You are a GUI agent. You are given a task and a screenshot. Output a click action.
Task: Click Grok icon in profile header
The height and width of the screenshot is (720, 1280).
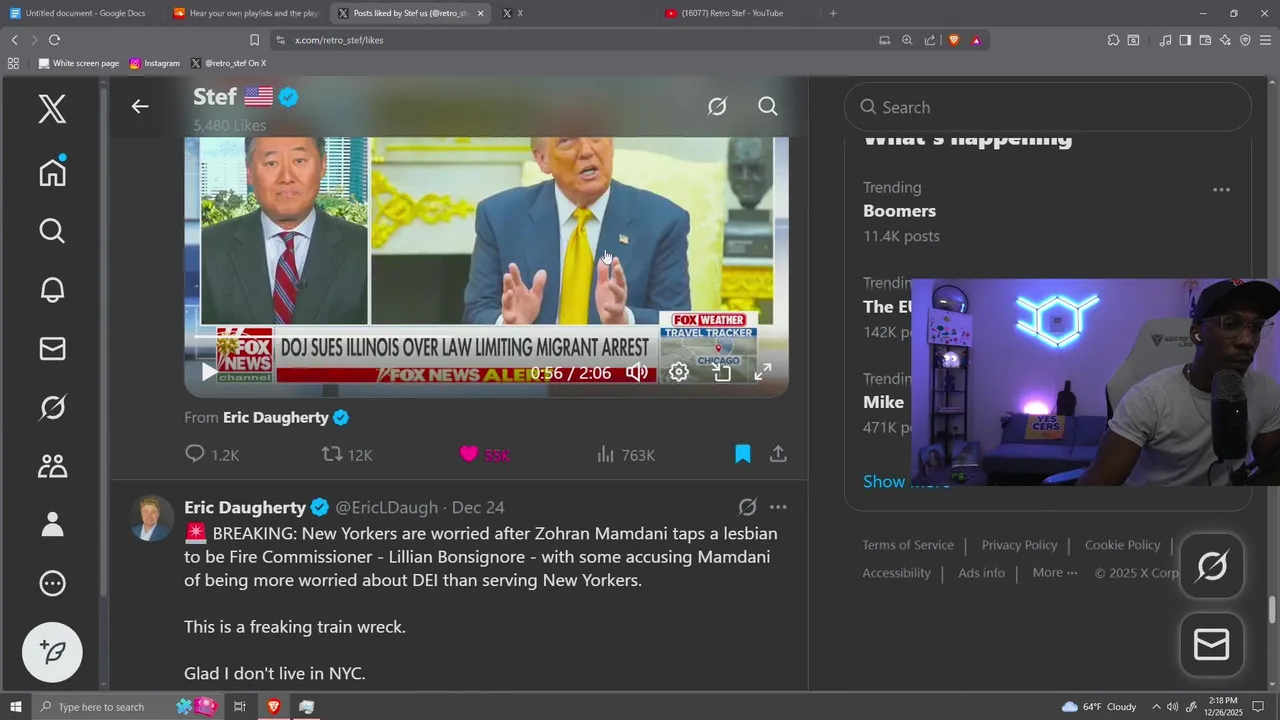coord(717,106)
